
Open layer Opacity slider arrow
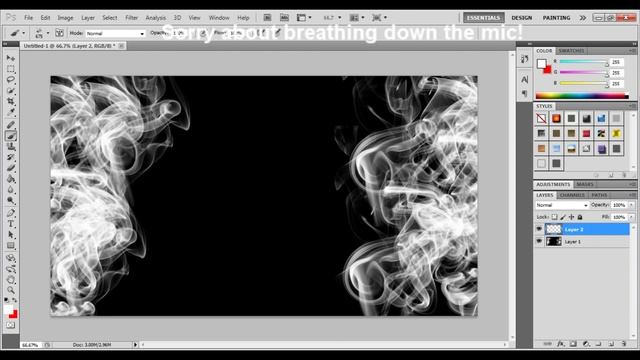tap(632, 205)
